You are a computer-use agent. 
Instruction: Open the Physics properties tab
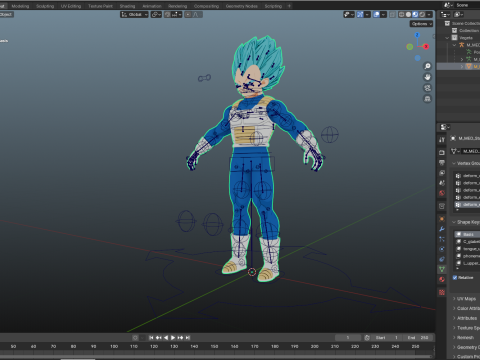[x=442, y=249]
